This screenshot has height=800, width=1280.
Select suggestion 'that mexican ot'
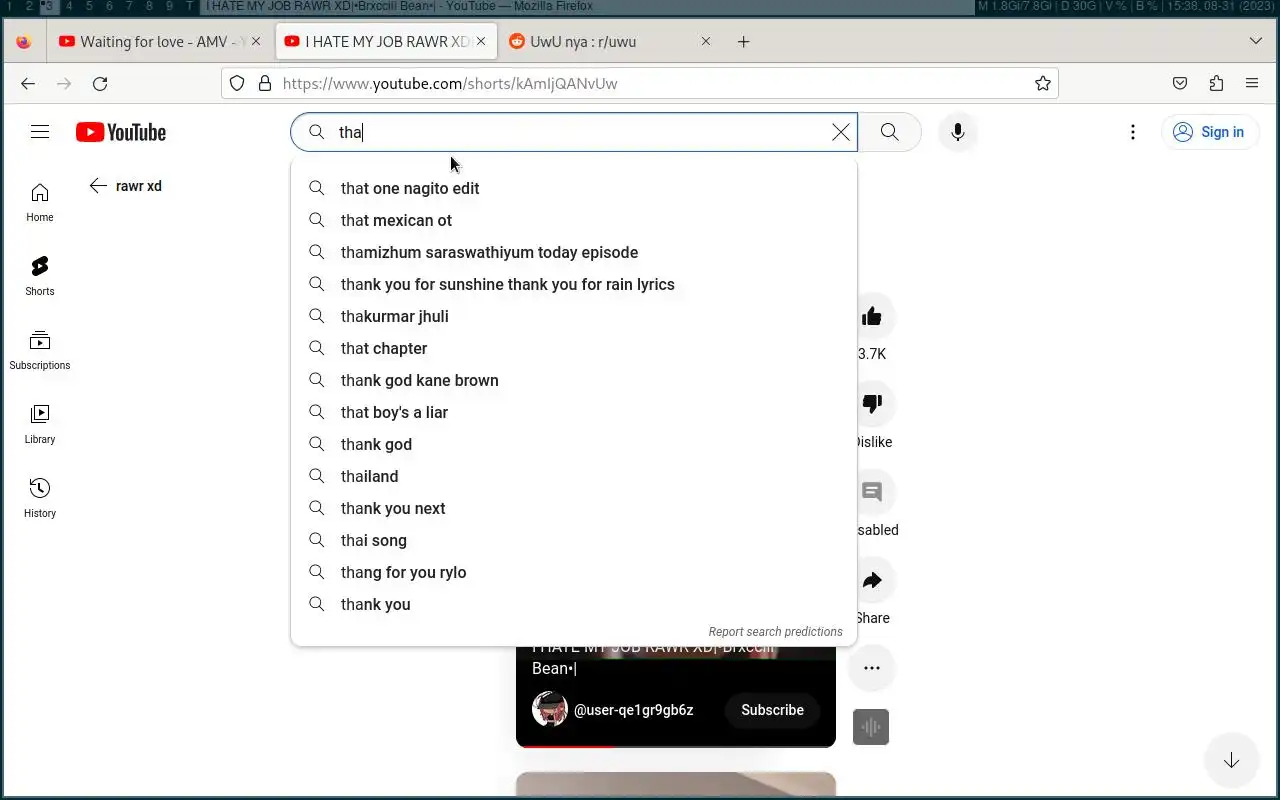coord(574,220)
